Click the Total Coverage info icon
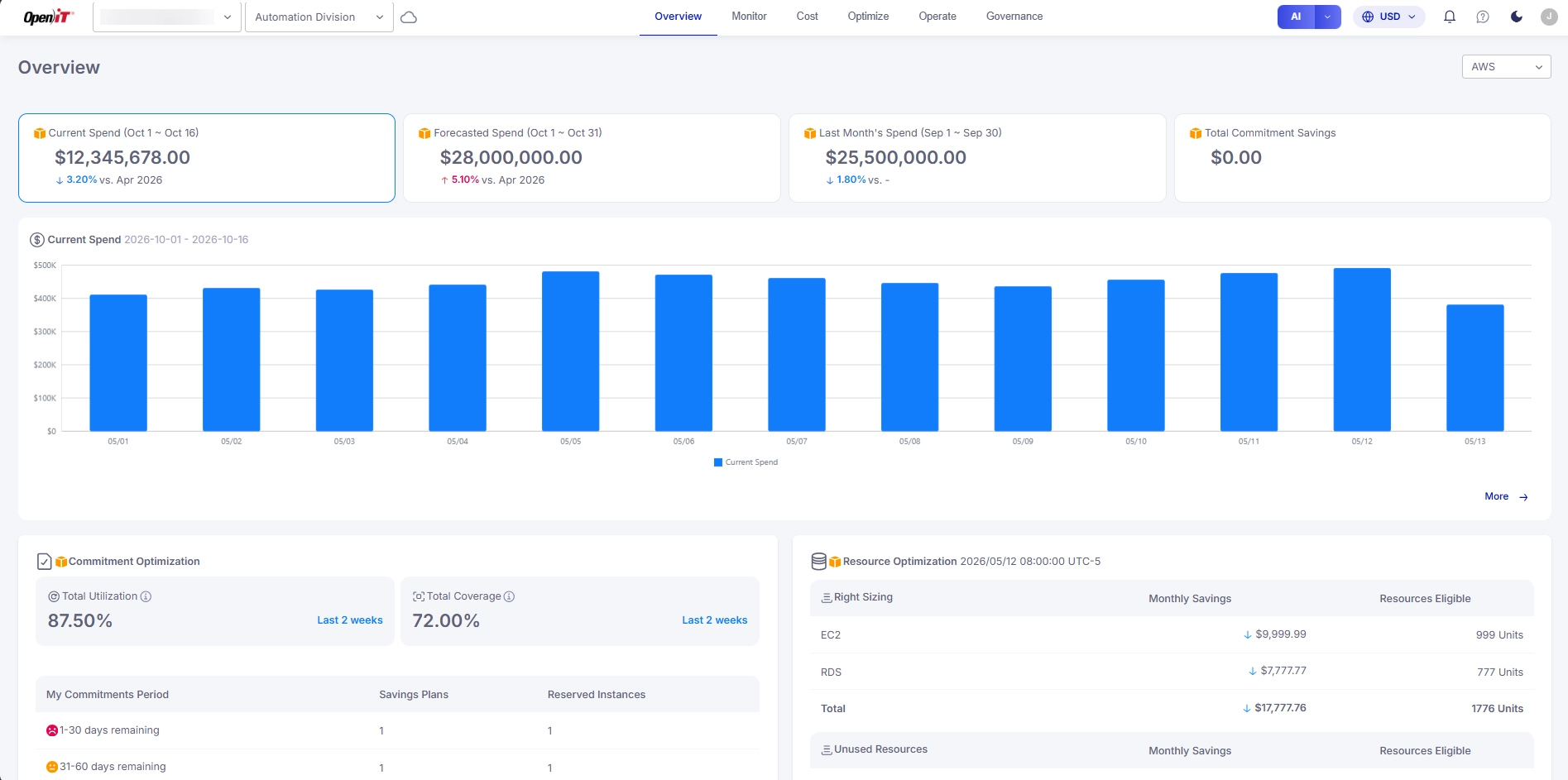 (x=509, y=596)
